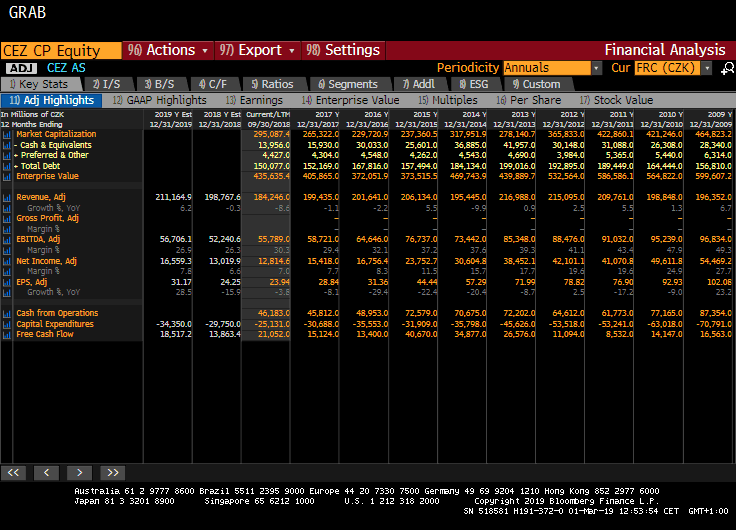Viewport: 736px width, 530px height.
Task: Select the Stock Value sub-tab
Action: (x=616, y=100)
